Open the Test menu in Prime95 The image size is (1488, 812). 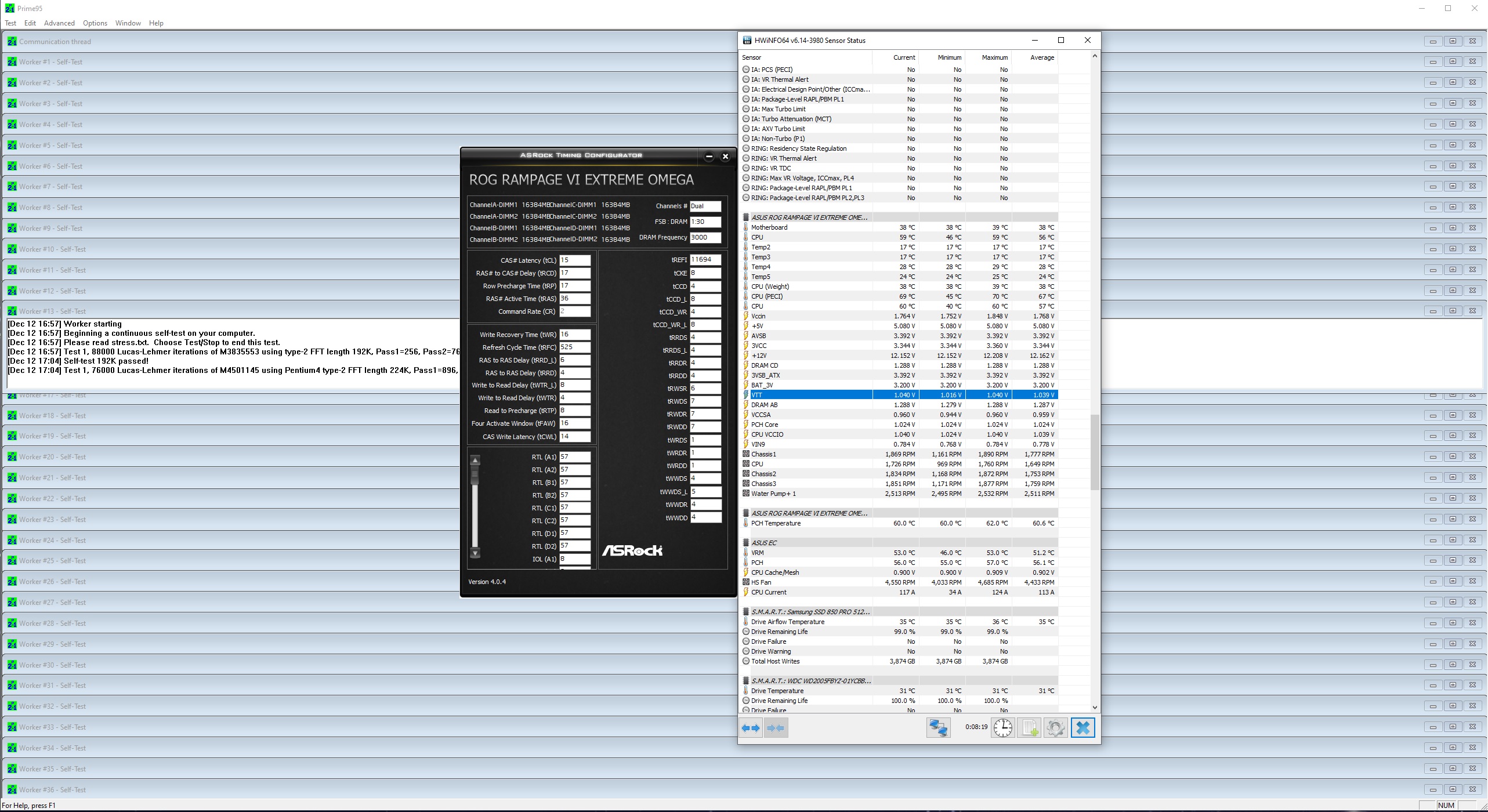pyautogui.click(x=10, y=23)
